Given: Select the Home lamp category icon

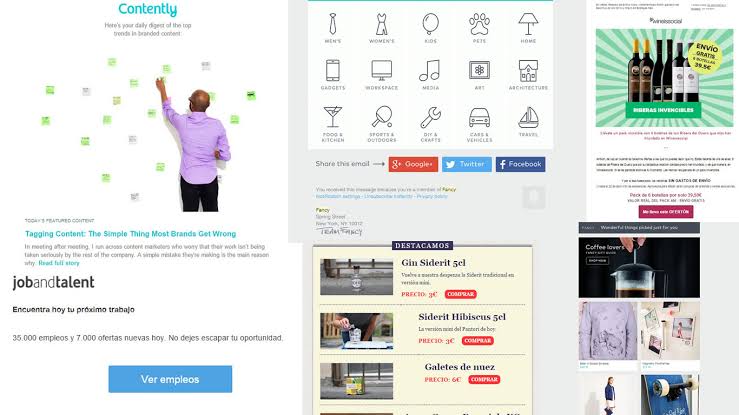Looking at the screenshot, I should coord(528,24).
